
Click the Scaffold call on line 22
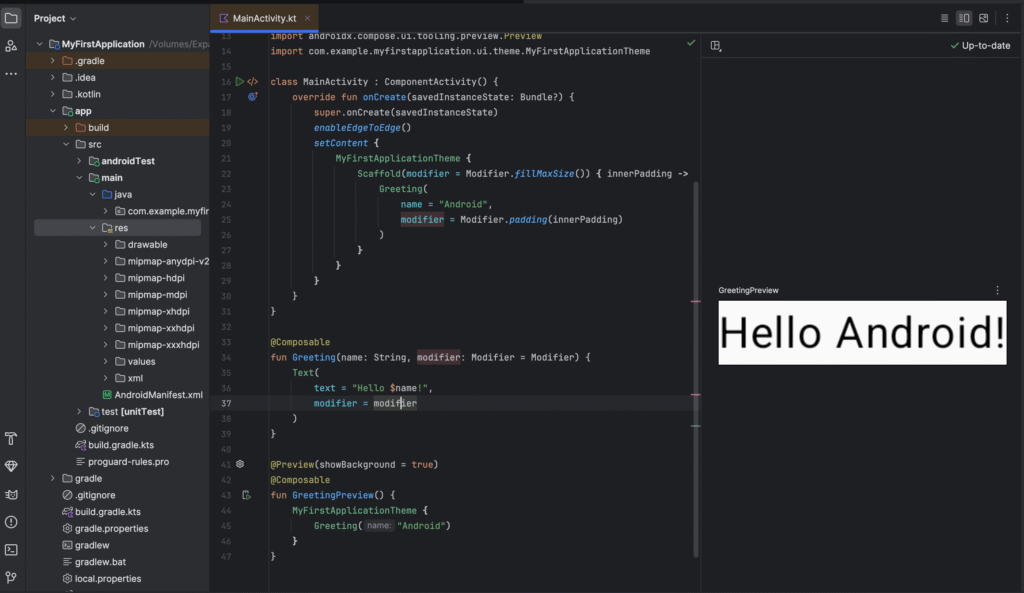point(379,174)
